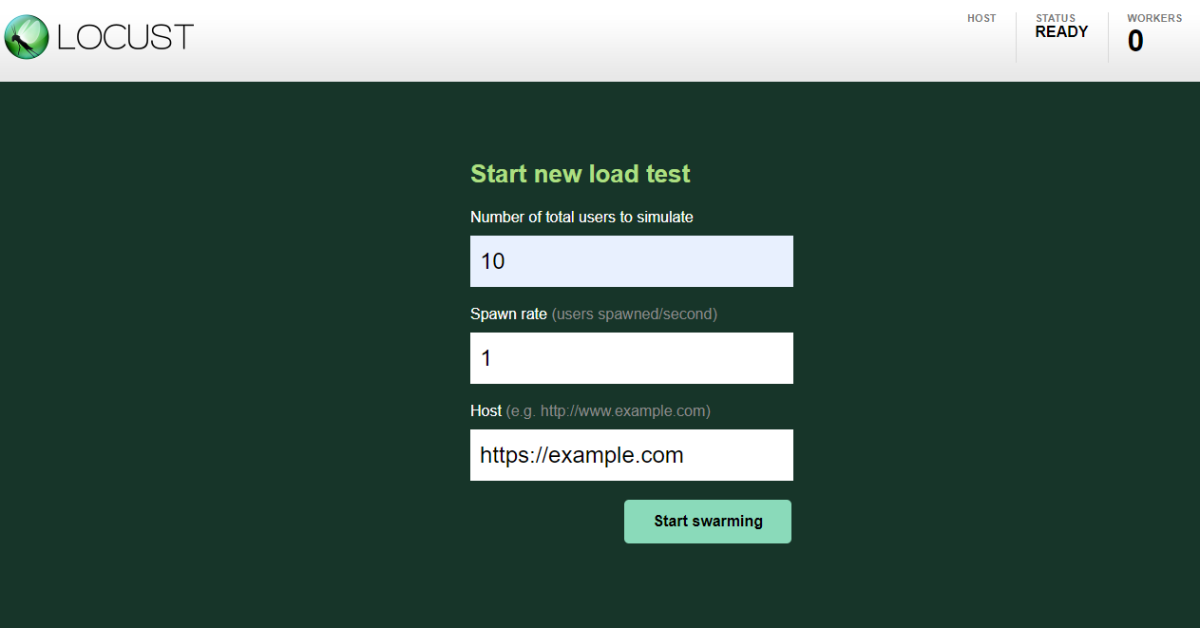
Task: Click 'Number of total users to simulate' label
Action: [581, 217]
